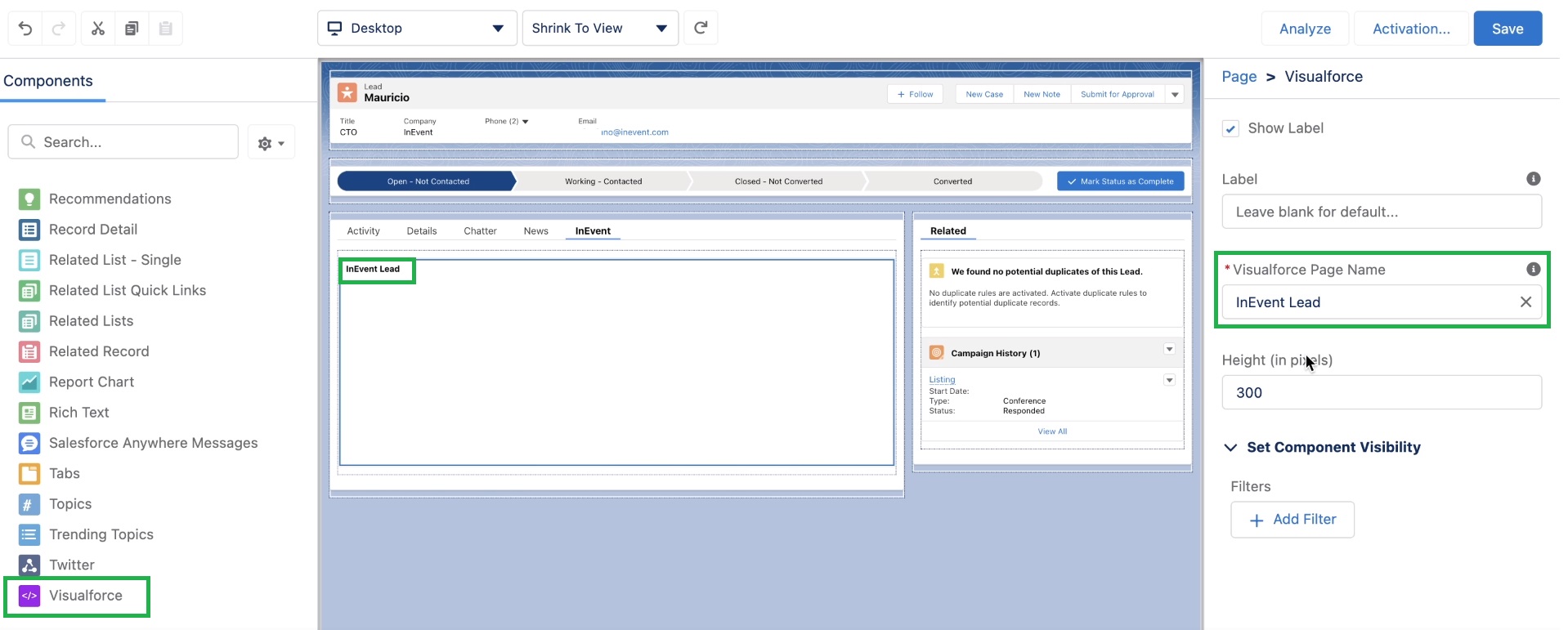The width and height of the screenshot is (1568, 630).
Task: Click the Add Filter button
Action: coord(1292,520)
